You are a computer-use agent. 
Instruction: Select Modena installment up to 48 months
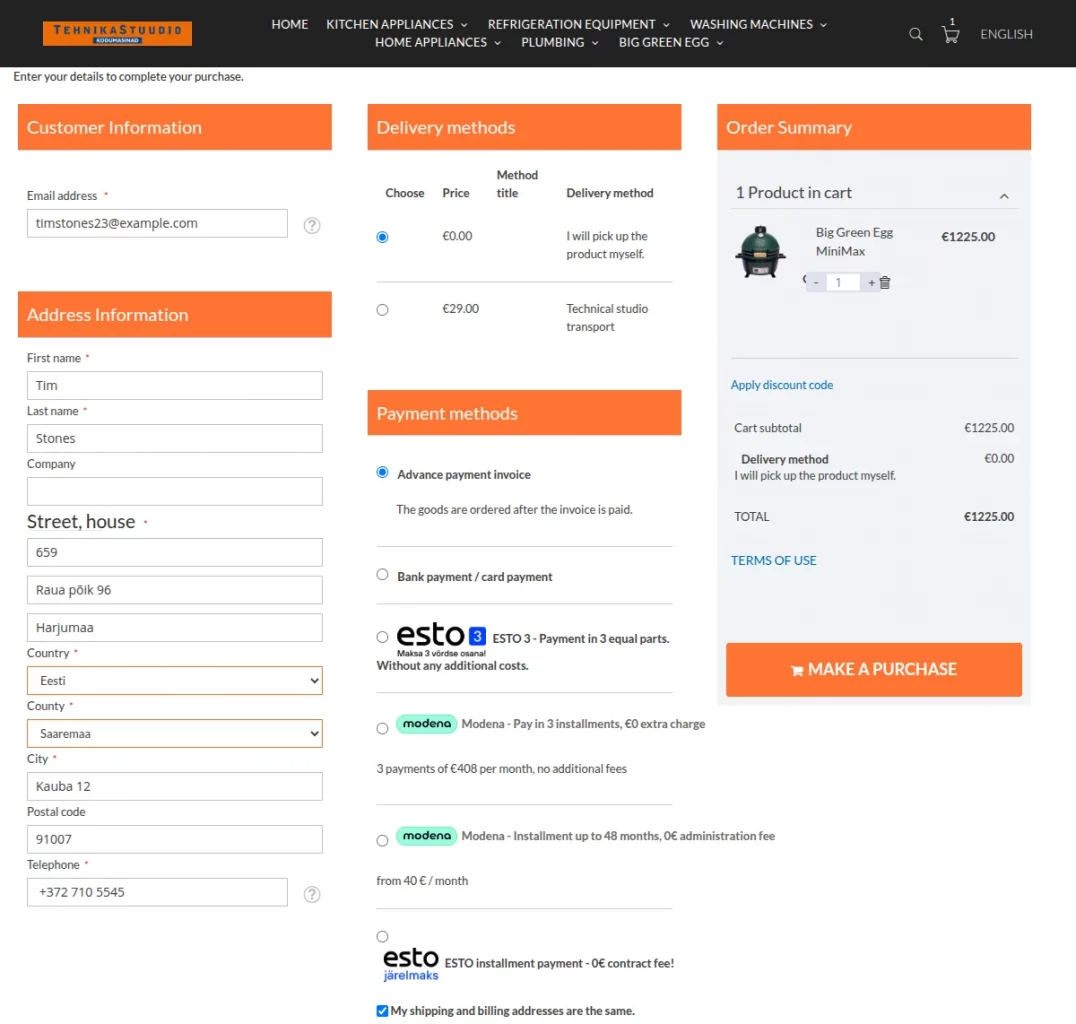[x=382, y=840]
